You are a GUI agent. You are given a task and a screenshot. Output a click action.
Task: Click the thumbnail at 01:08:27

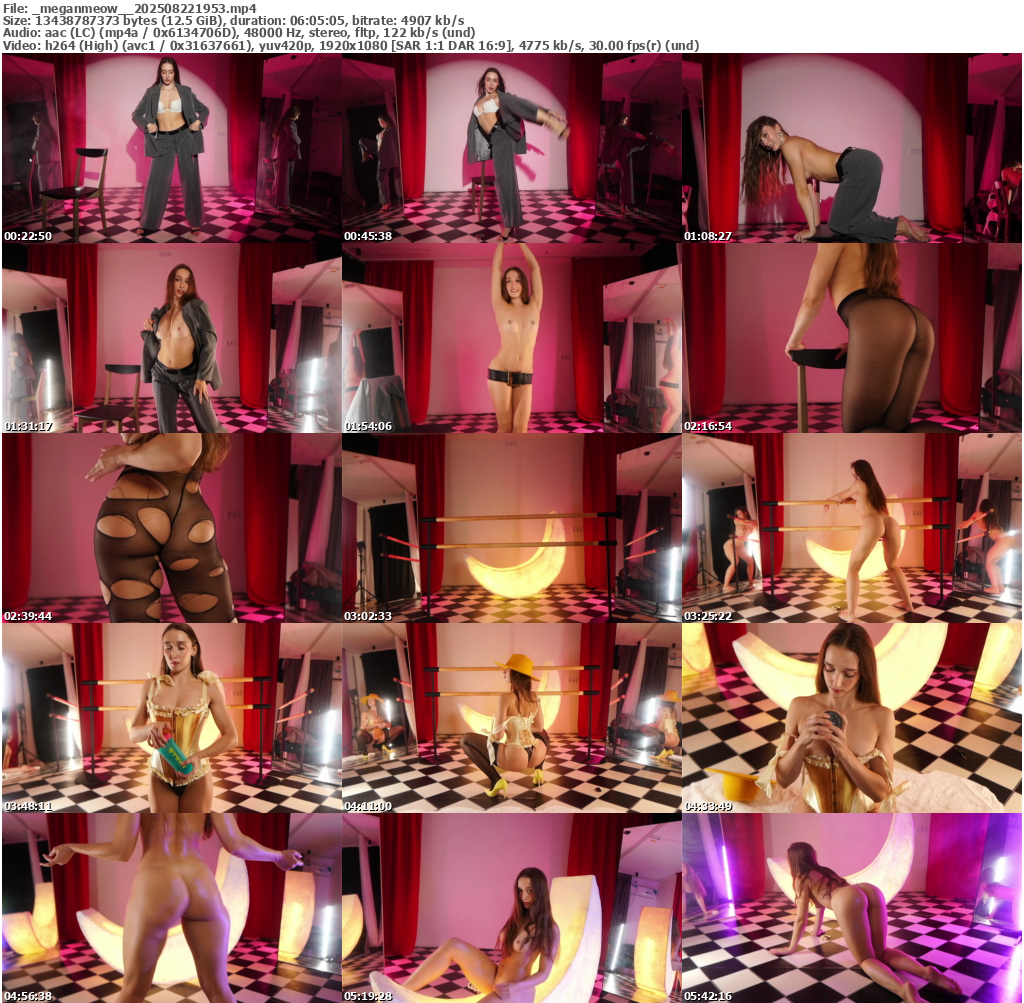(x=851, y=148)
